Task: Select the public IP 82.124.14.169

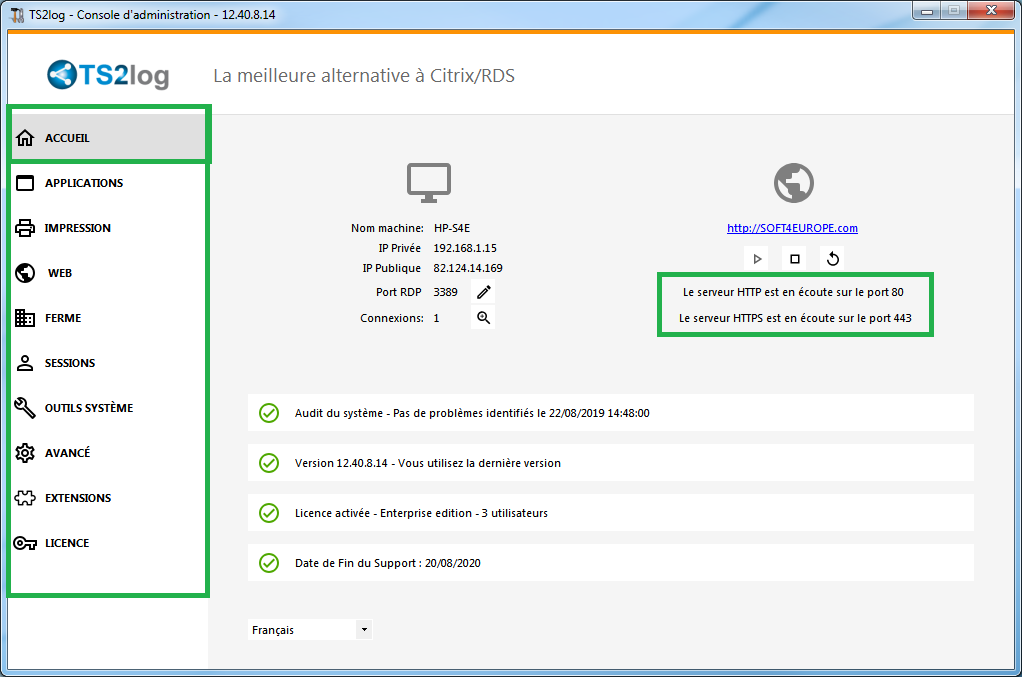Action: tap(468, 268)
